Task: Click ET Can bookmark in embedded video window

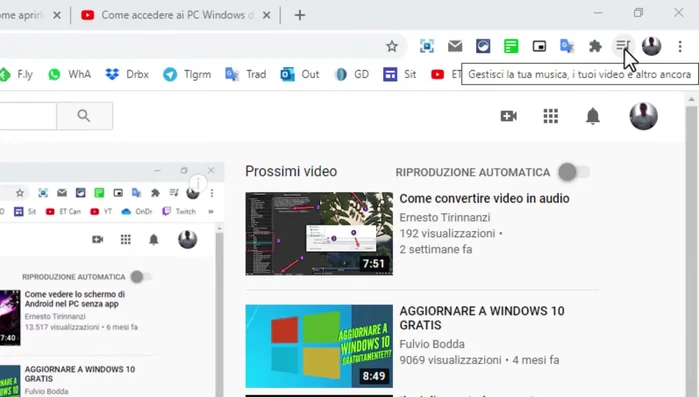Action: pos(63,211)
